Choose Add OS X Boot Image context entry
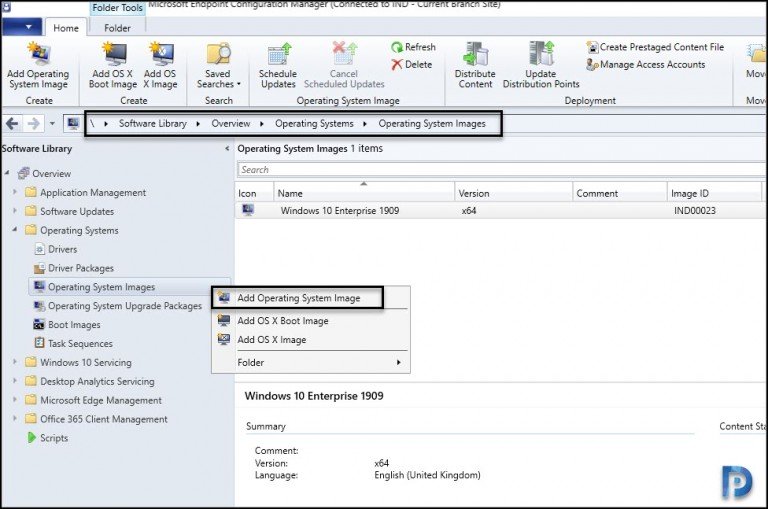The image size is (768, 509). [311, 321]
